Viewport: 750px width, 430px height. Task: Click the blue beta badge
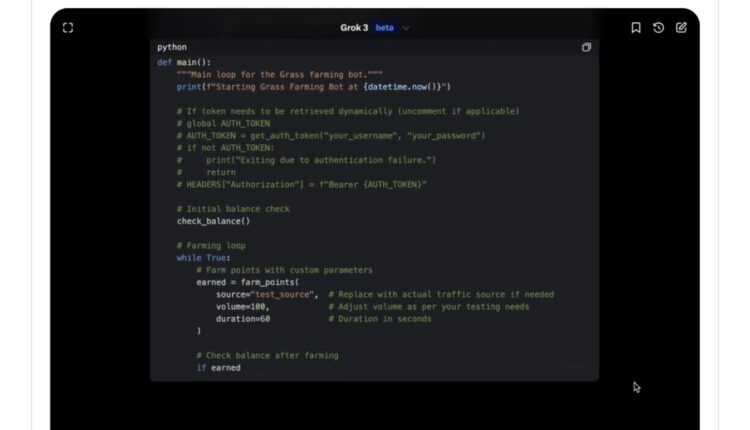pyautogui.click(x=385, y=28)
